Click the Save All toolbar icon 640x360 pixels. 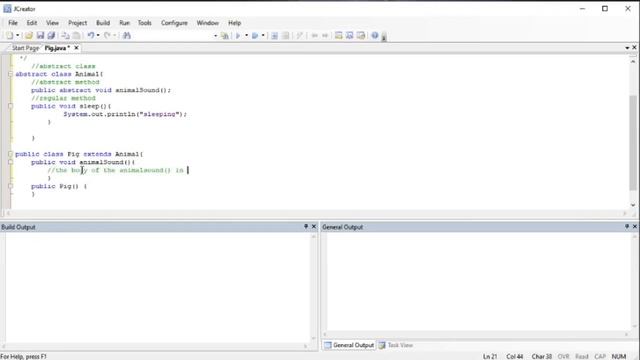click(x=51, y=36)
